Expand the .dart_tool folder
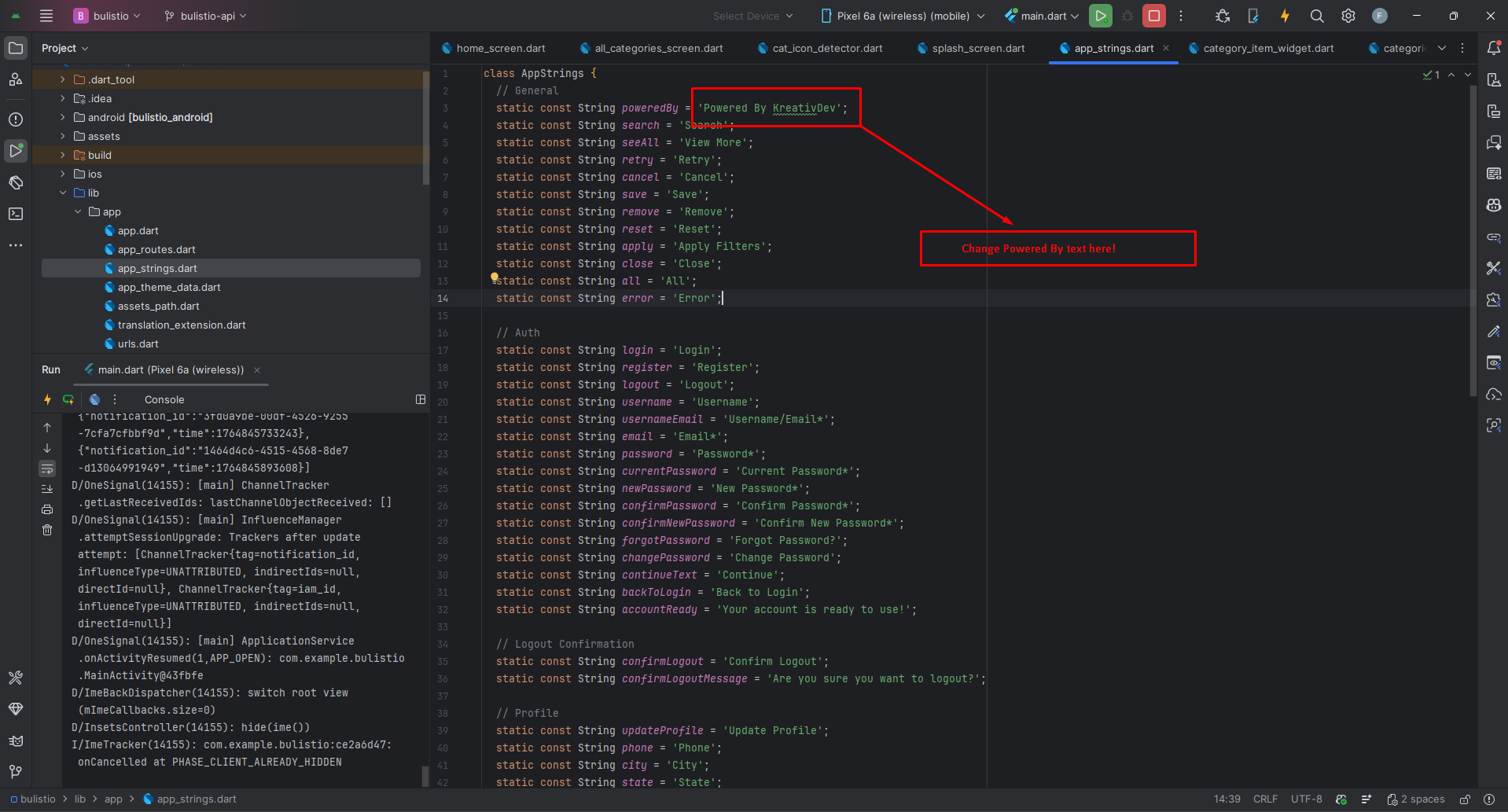 pyautogui.click(x=63, y=79)
